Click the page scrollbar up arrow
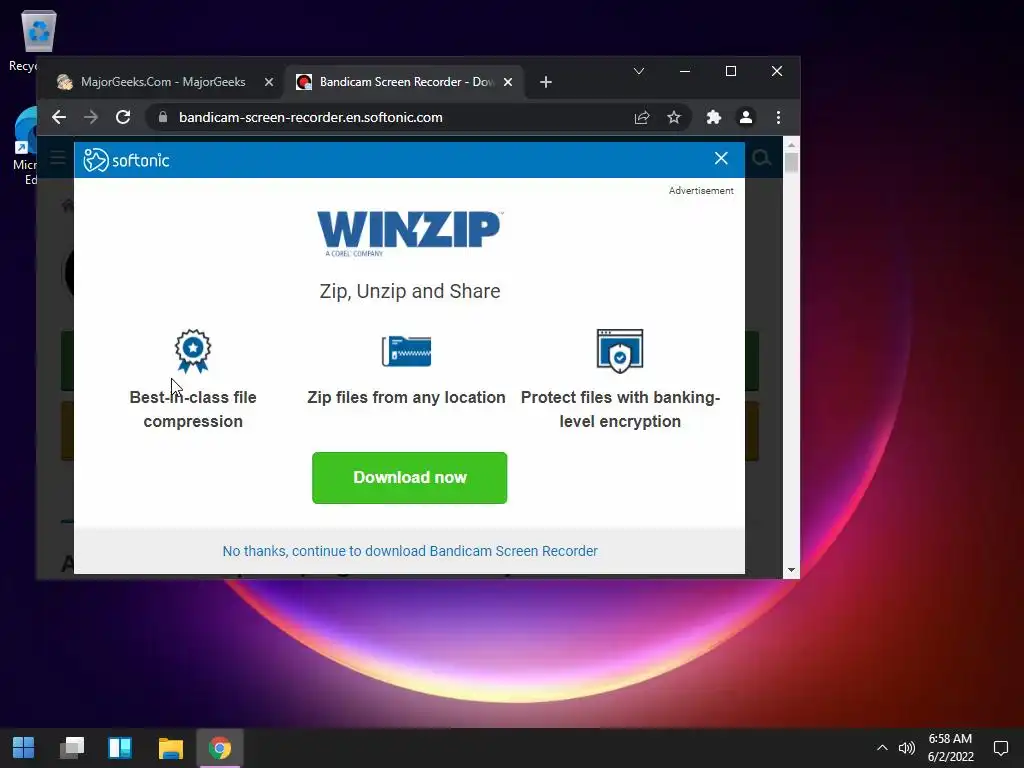Viewport: 1024px width, 768px height. pyautogui.click(x=792, y=145)
